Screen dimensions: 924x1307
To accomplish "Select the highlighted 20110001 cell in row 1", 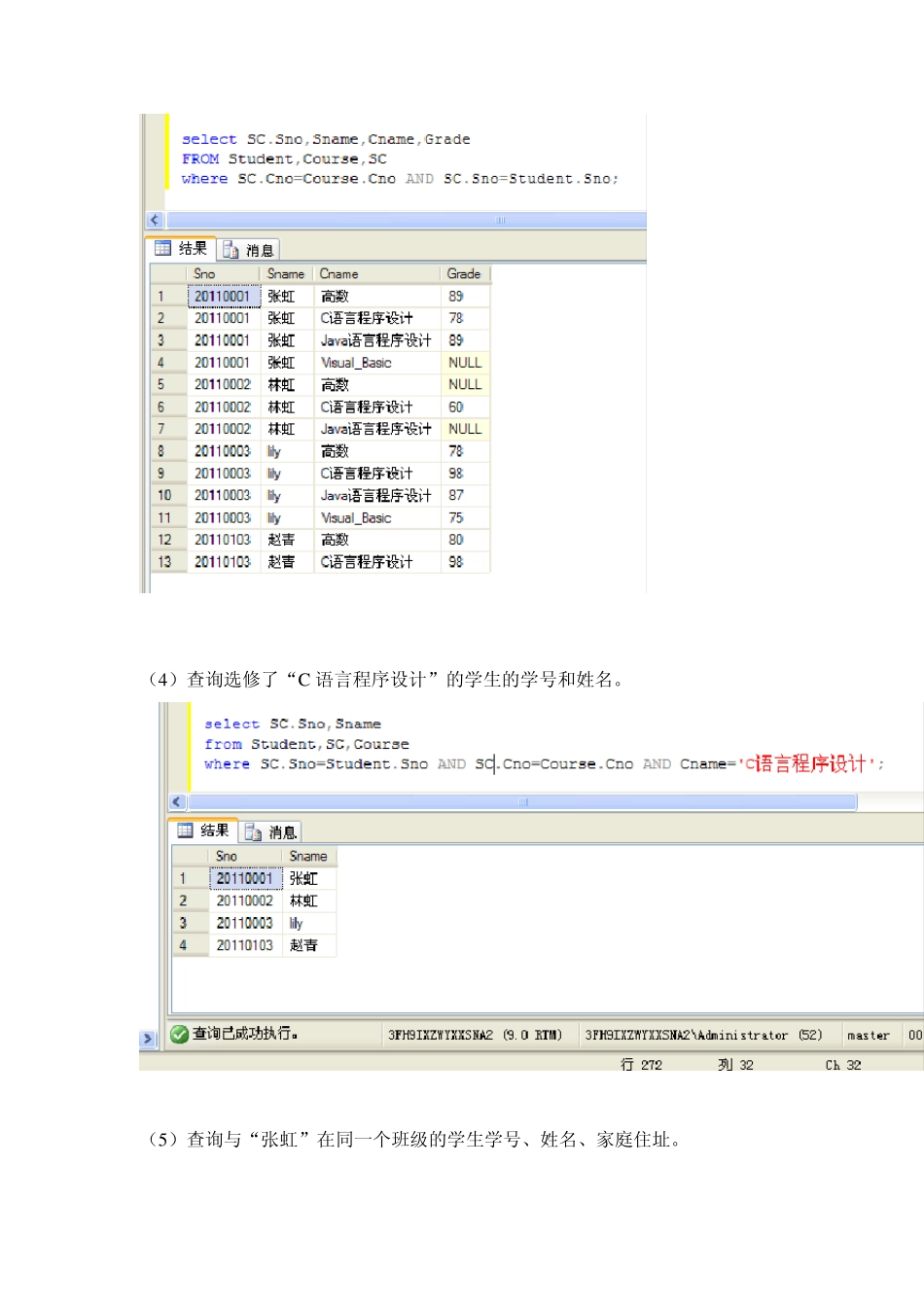I will (x=223, y=296).
